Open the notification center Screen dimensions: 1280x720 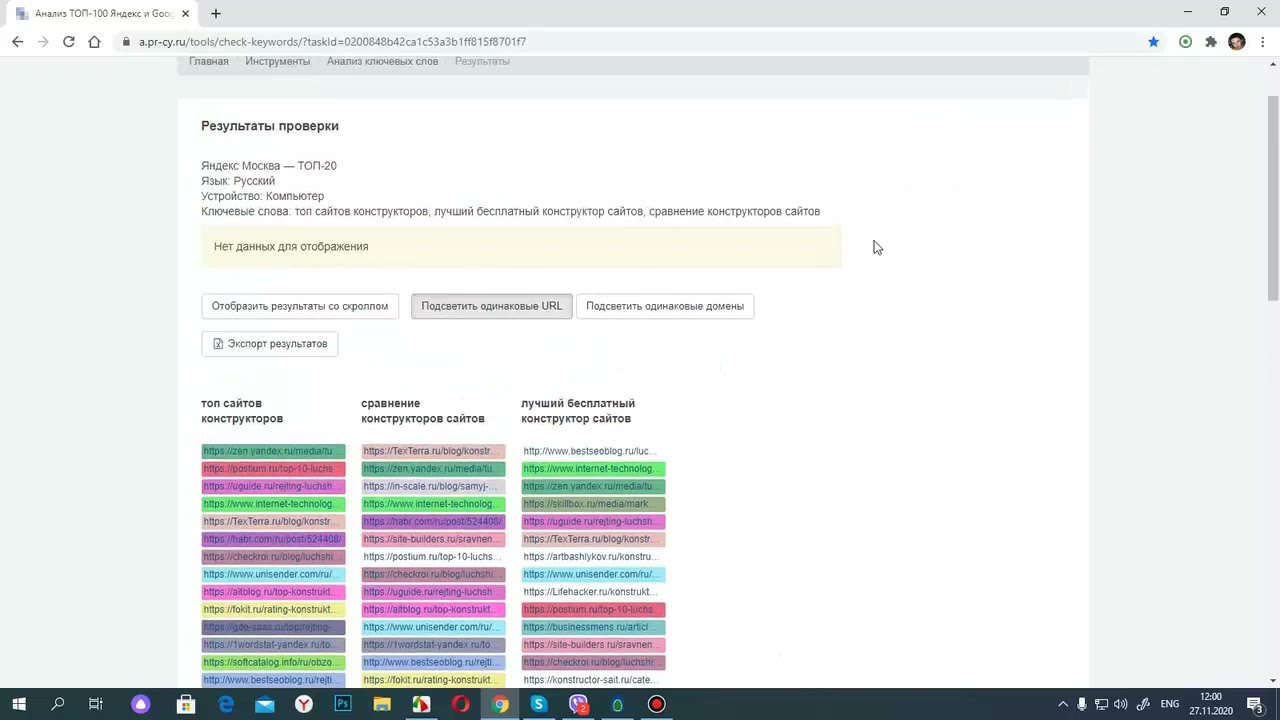click(x=1255, y=704)
